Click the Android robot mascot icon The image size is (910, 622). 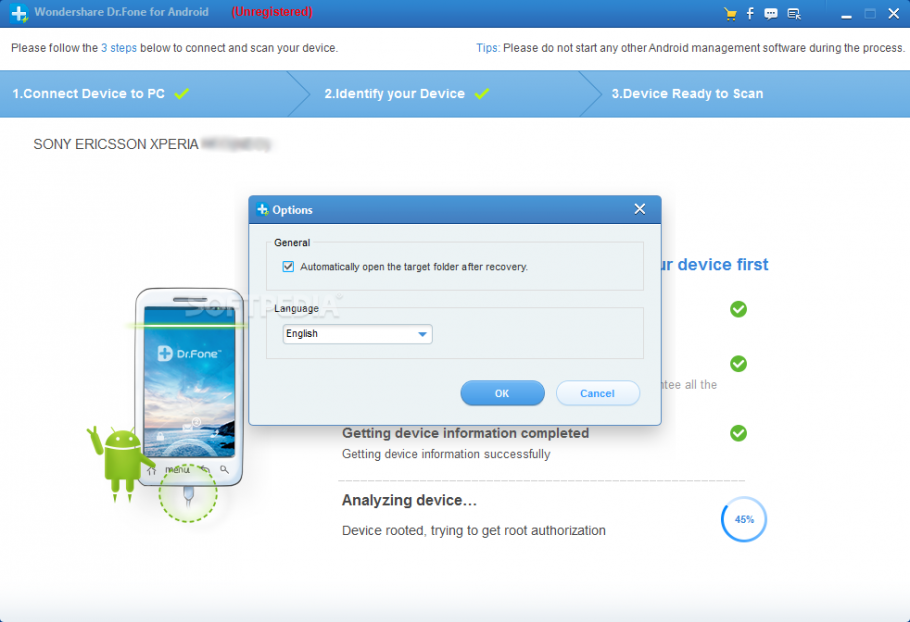click(x=119, y=464)
